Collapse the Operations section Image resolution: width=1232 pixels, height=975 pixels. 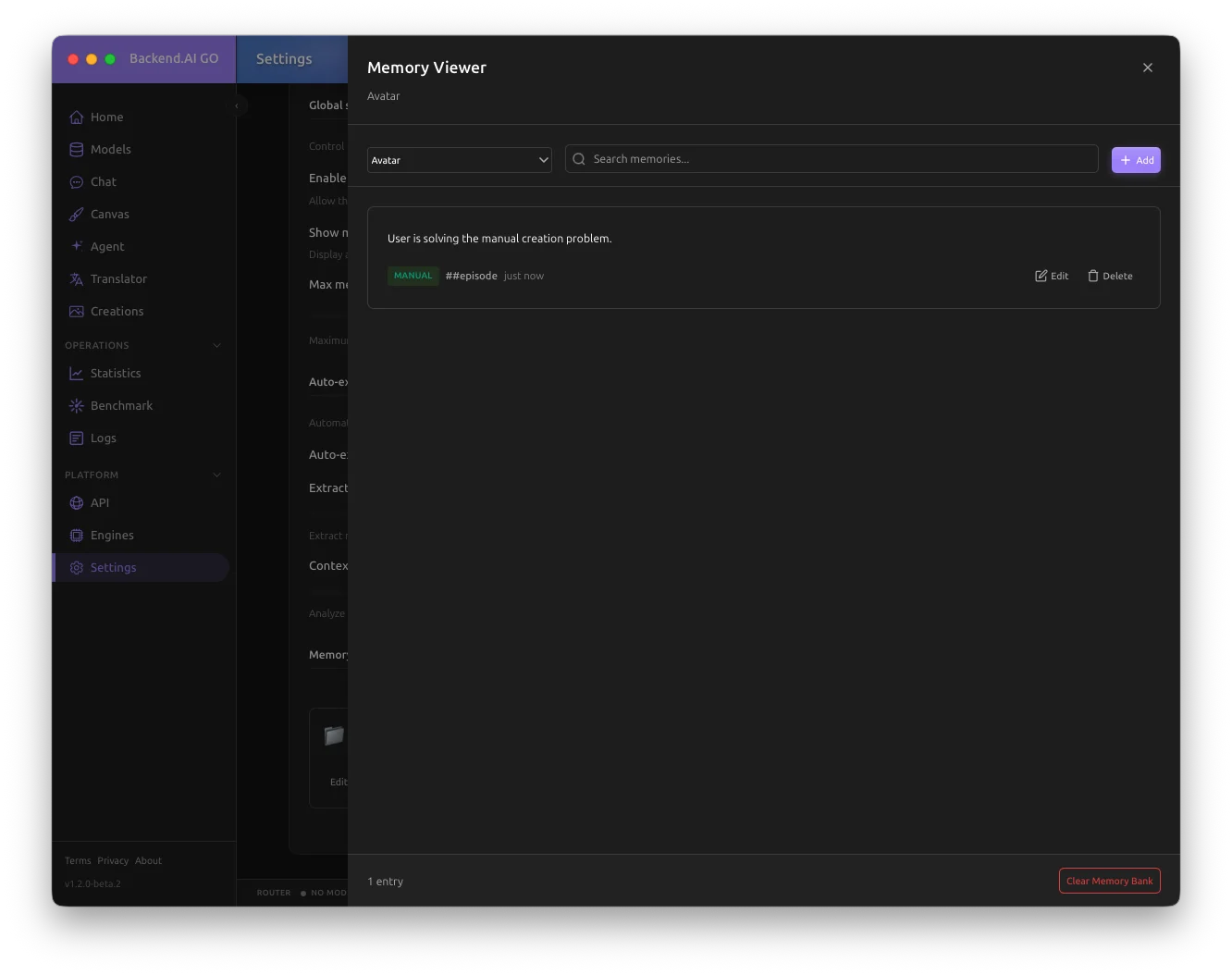click(x=217, y=346)
